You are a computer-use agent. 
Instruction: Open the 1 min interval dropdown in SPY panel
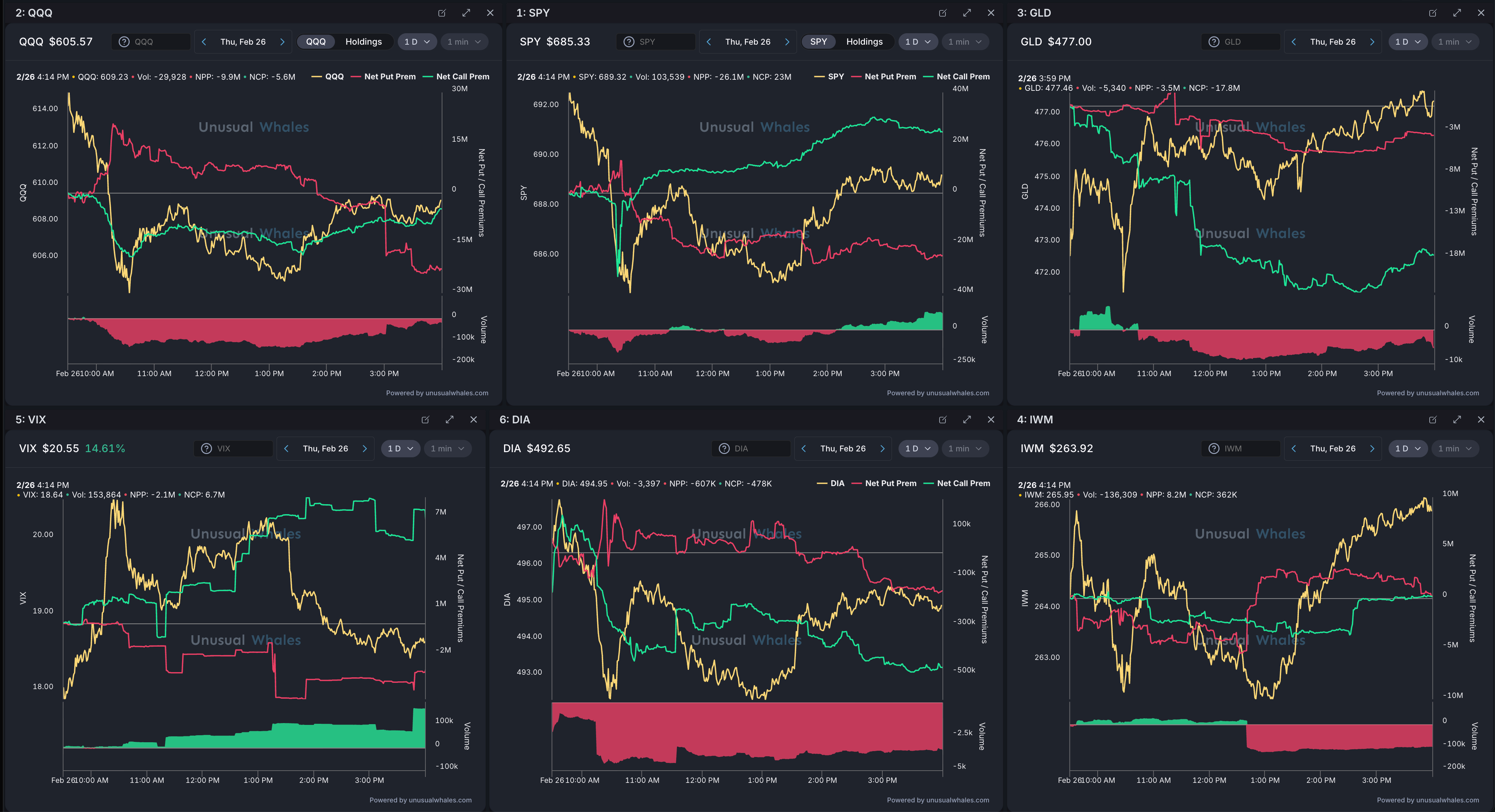[965, 42]
